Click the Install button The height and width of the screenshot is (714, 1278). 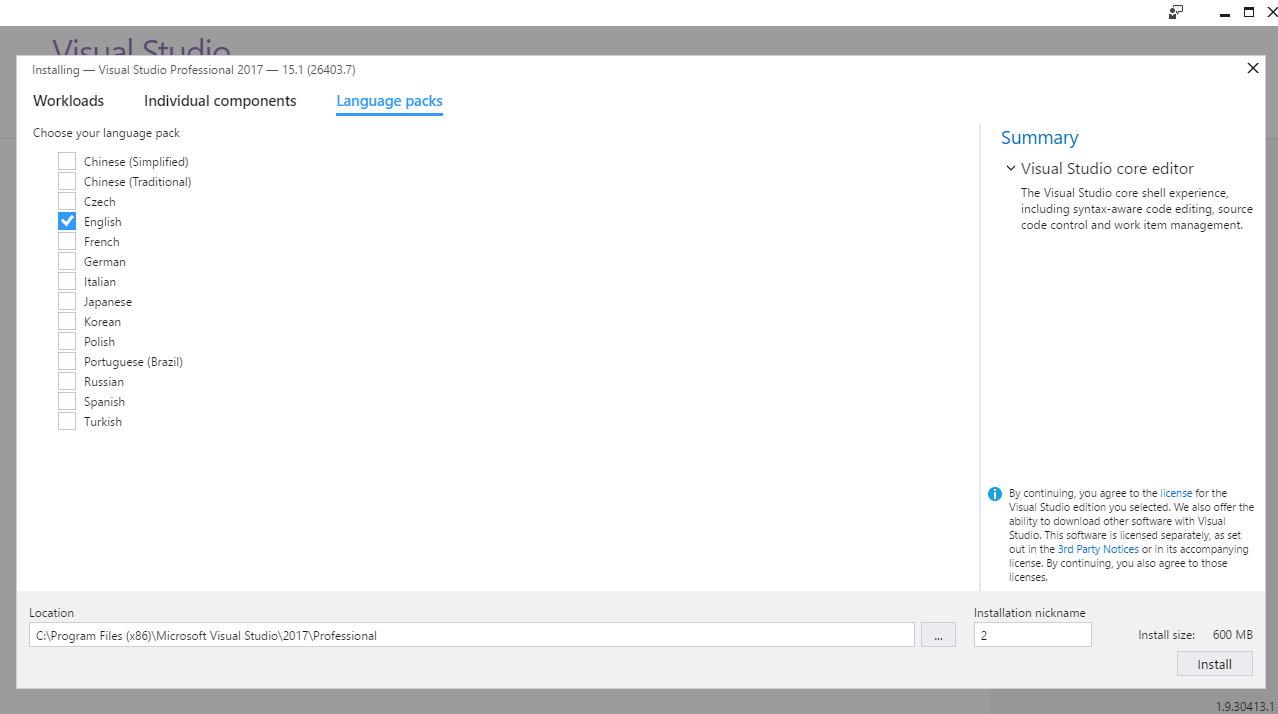click(1214, 663)
